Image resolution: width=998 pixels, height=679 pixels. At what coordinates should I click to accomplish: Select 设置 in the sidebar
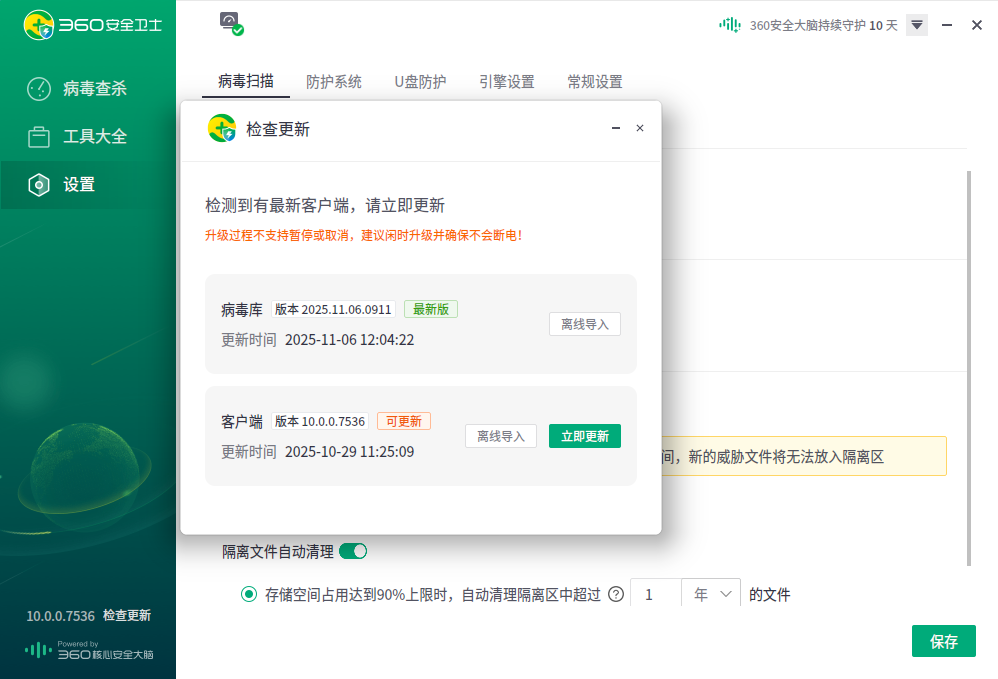(88, 185)
